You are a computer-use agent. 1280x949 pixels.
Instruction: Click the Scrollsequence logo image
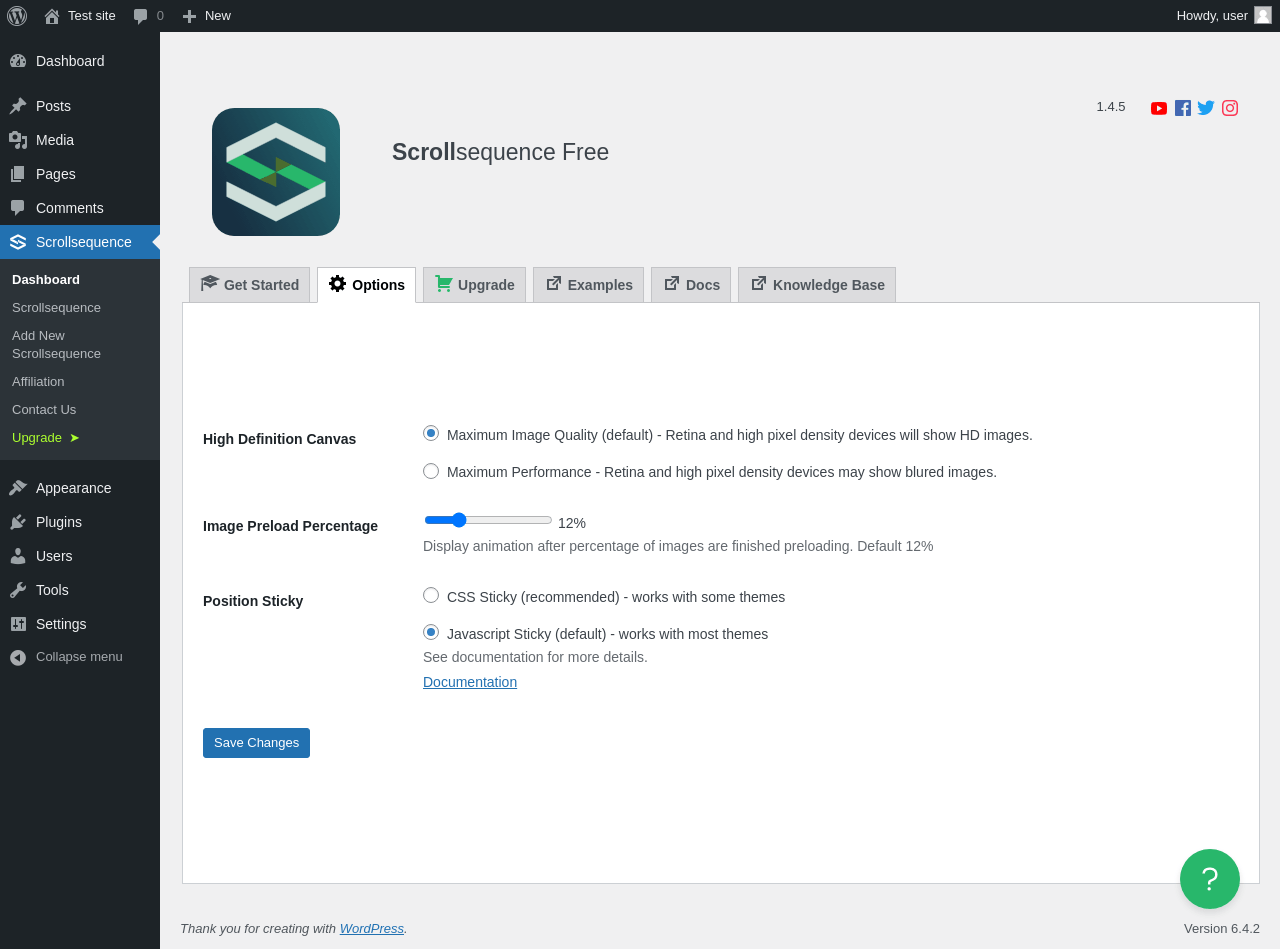[276, 172]
